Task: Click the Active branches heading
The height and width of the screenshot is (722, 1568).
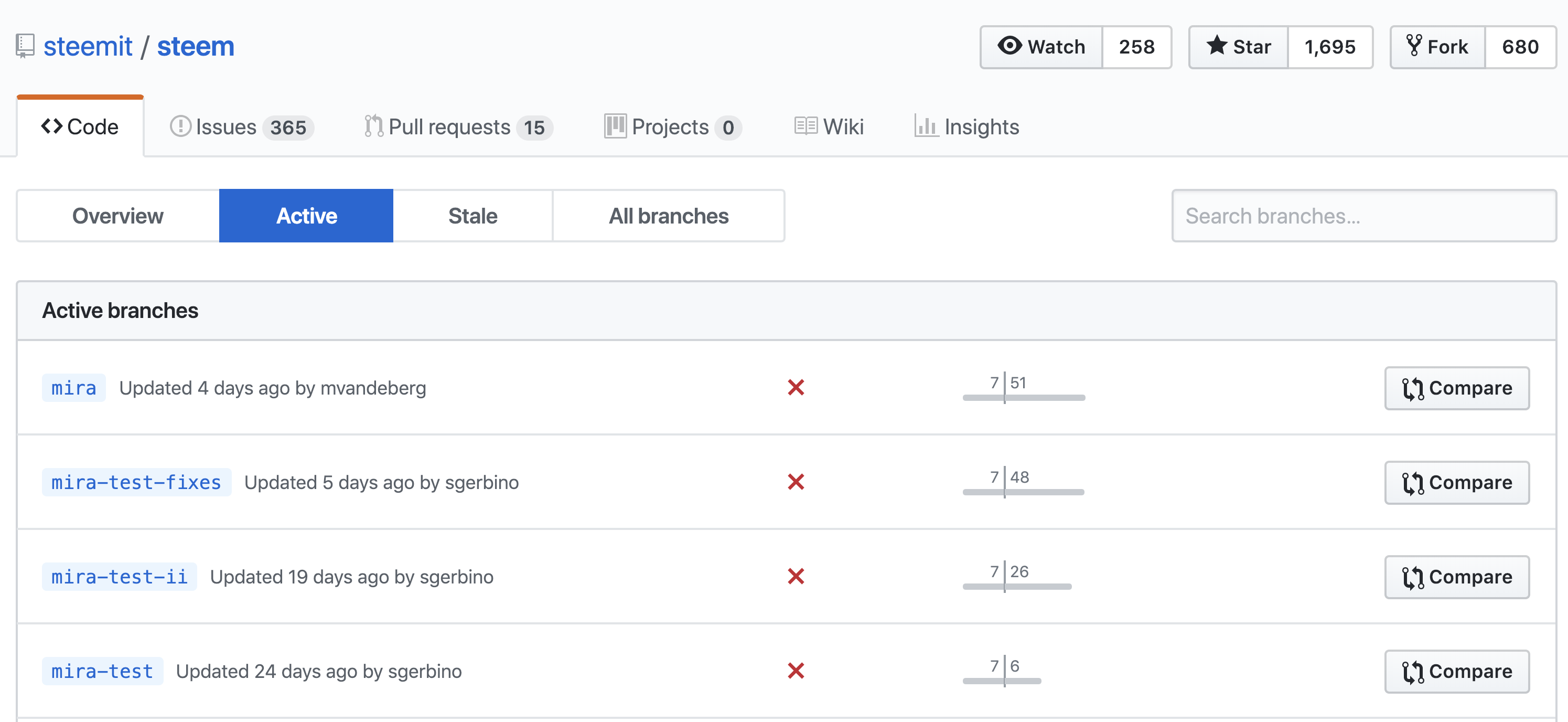Action: pos(120,311)
